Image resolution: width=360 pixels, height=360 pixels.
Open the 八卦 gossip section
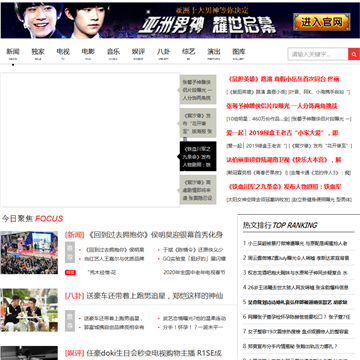[163, 52]
